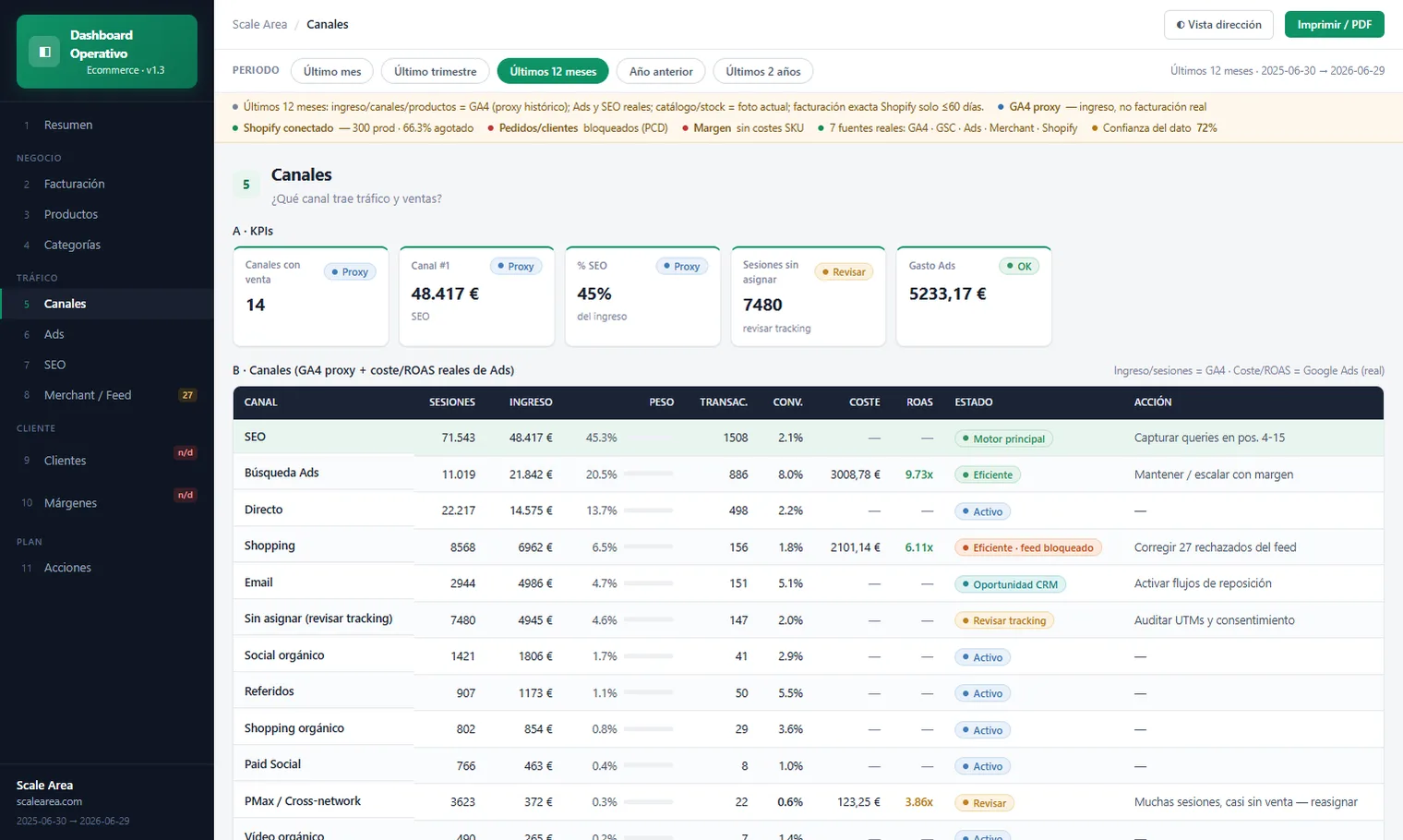Click the n/d badge beside Márgenes
1403x840 pixels.
tap(186, 495)
